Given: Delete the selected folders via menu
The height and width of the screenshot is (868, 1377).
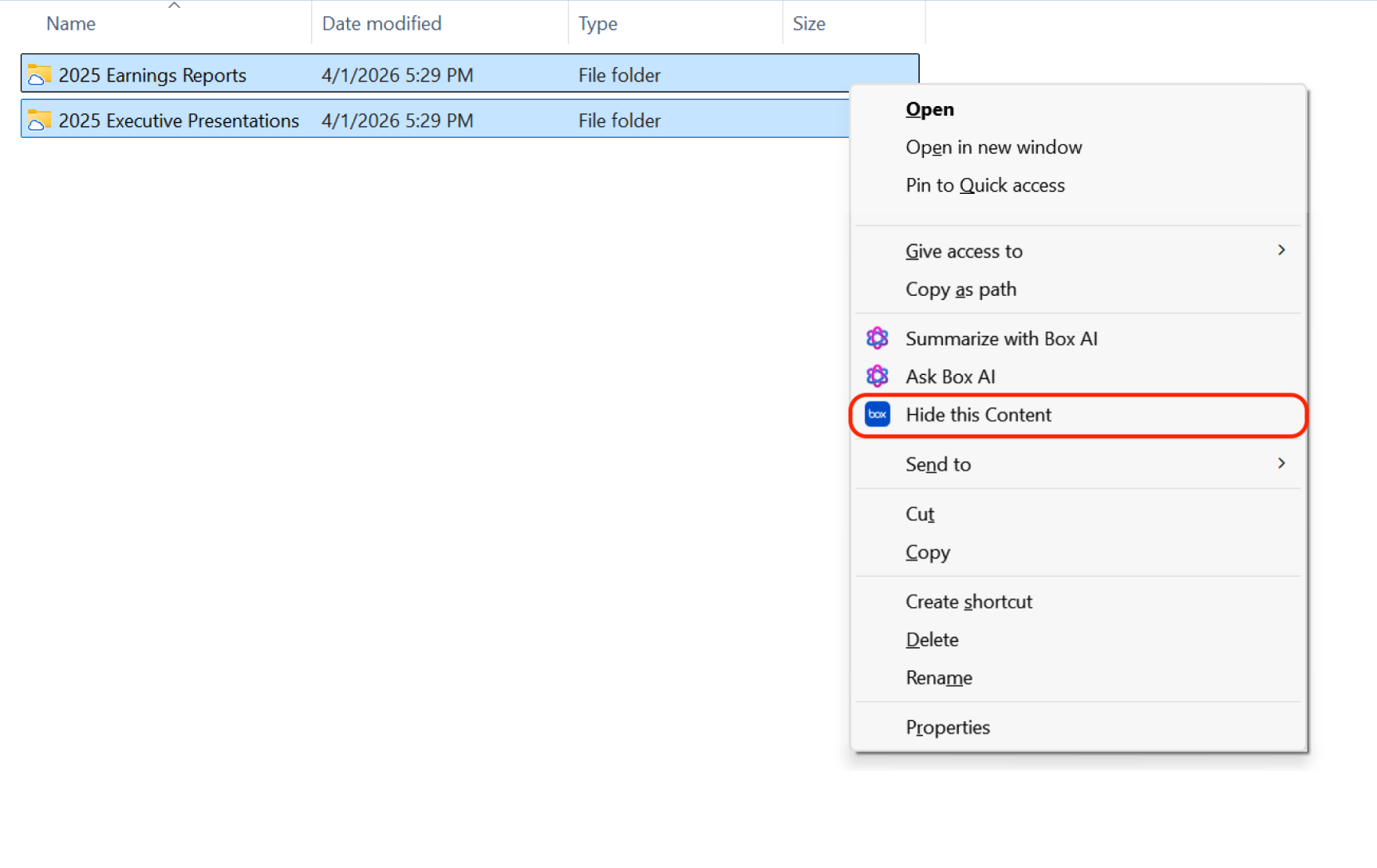Looking at the screenshot, I should tap(932, 640).
